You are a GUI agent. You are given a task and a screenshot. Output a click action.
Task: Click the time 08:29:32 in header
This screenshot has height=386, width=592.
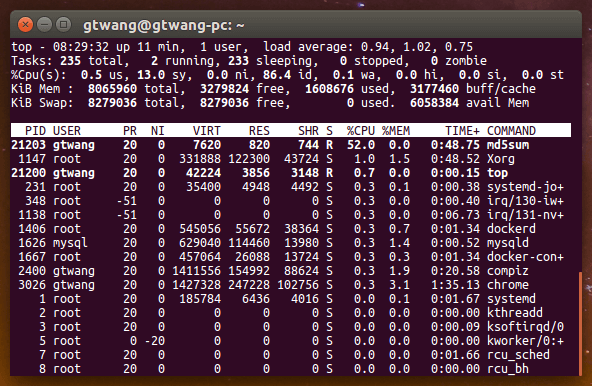tap(81, 47)
